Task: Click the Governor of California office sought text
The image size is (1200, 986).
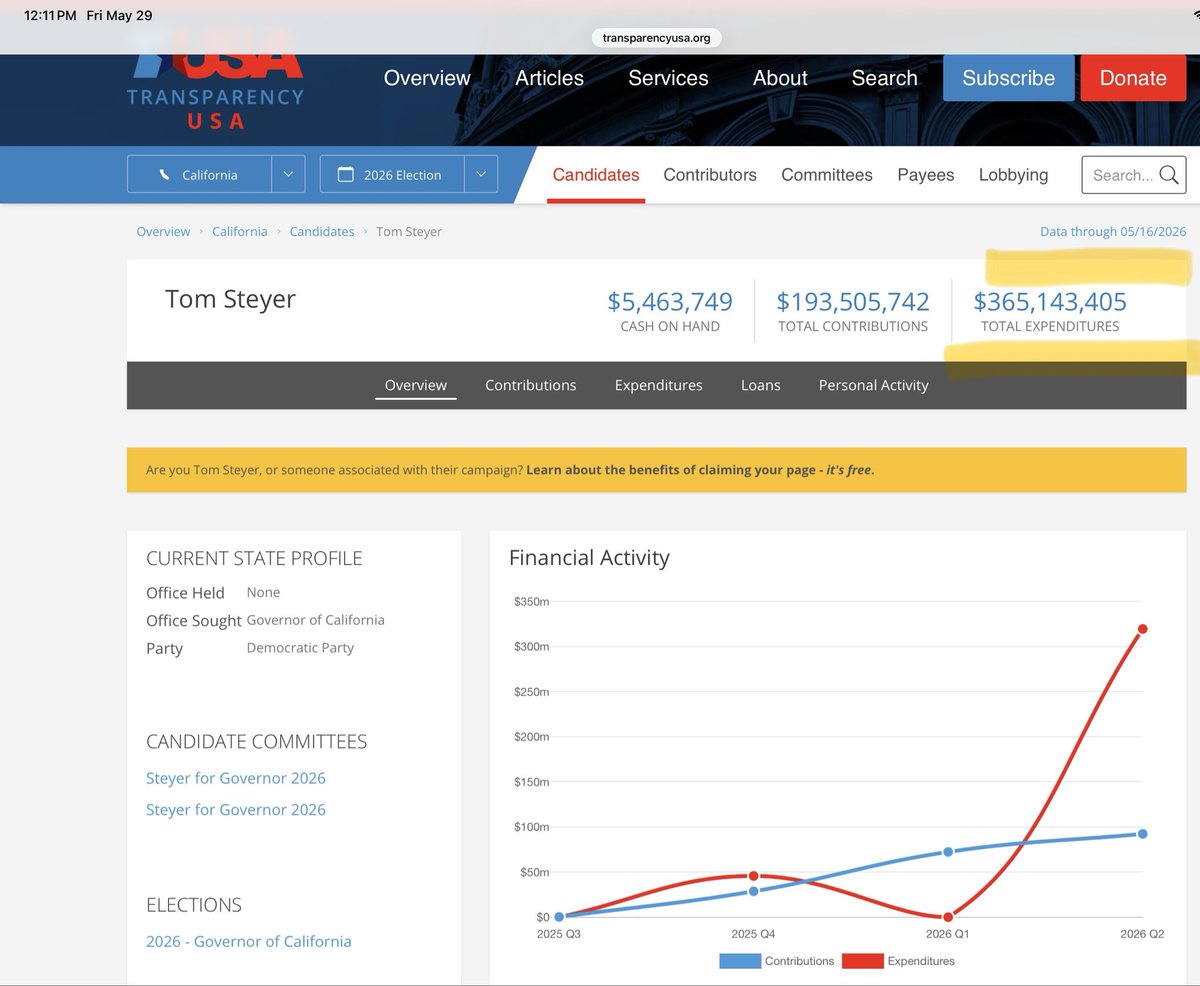Action: [316, 620]
